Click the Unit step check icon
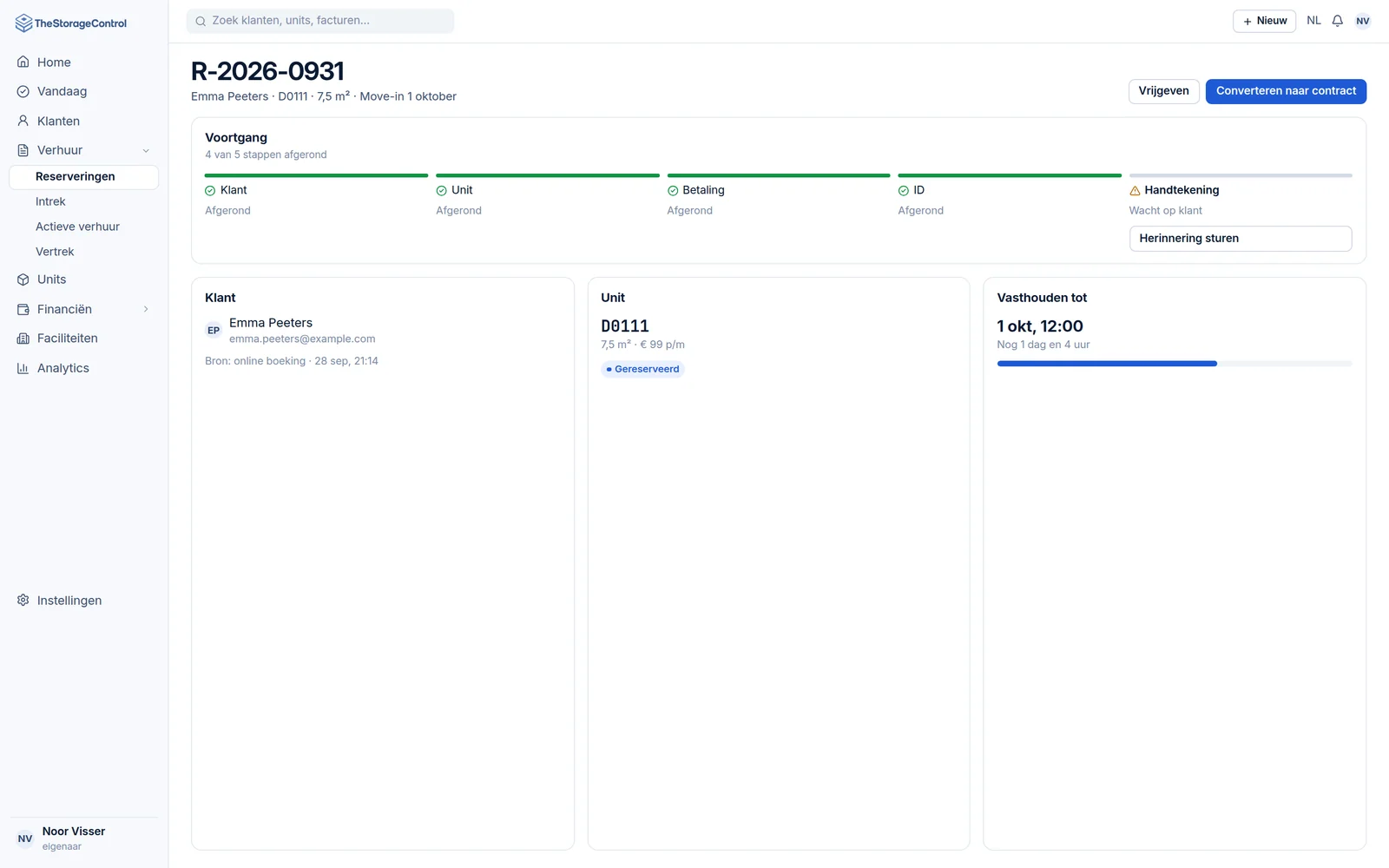1389x868 pixels. click(x=441, y=191)
